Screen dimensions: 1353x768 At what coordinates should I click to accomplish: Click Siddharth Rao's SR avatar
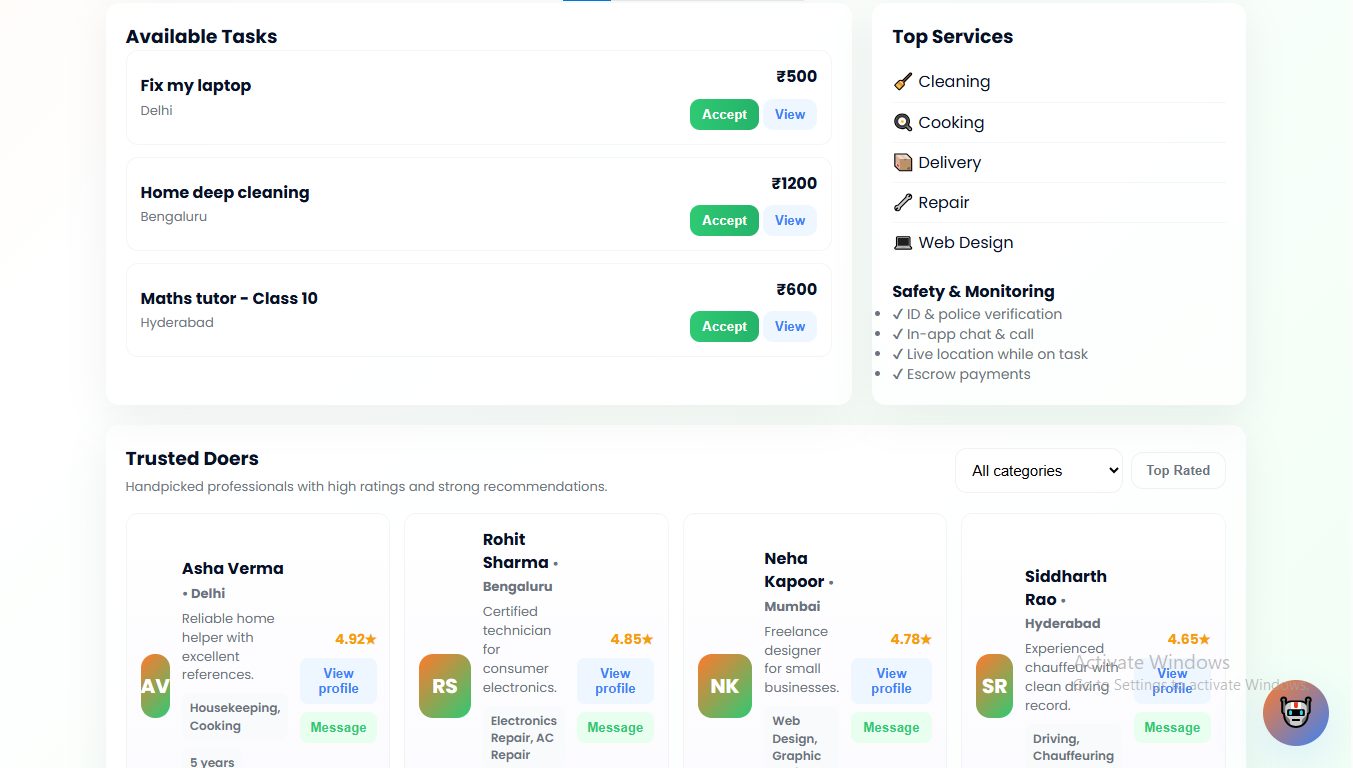[x=994, y=686]
